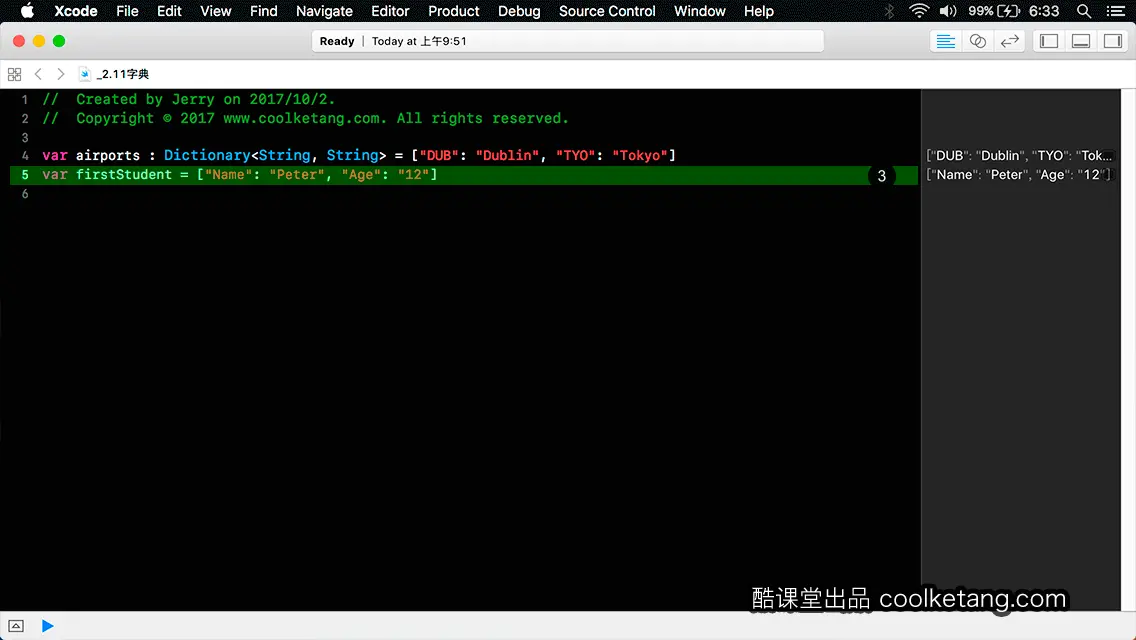Viewport: 1136px width, 640px height.
Task: Toggle the navigator panel
Action: coord(1049,41)
